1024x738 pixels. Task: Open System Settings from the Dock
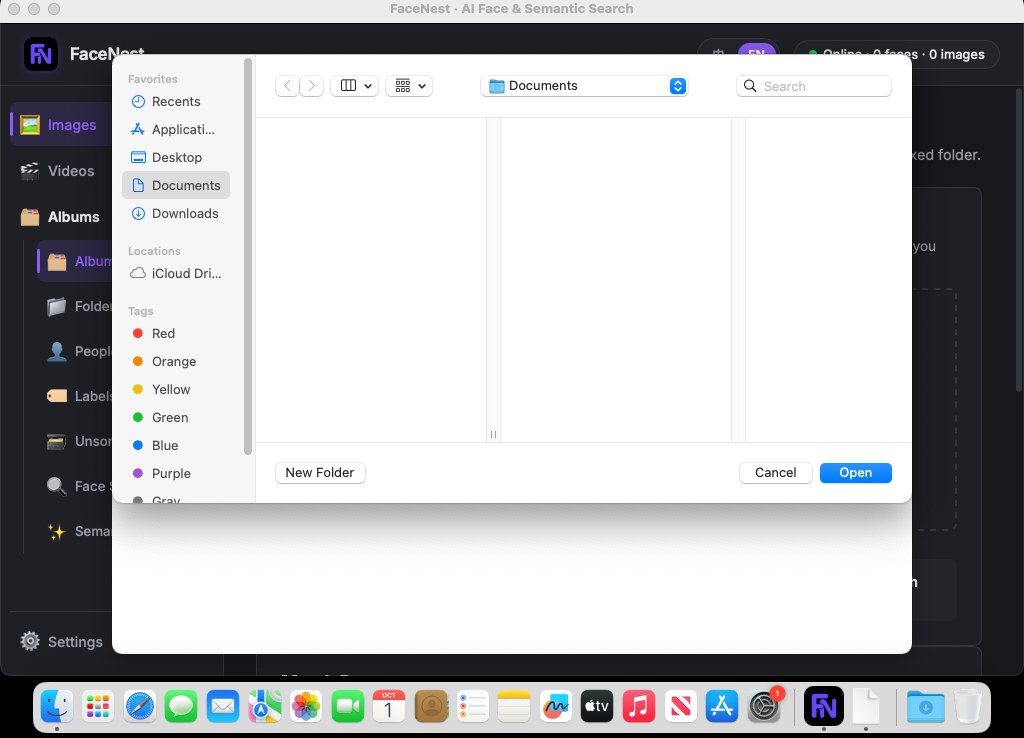pyautogui.click(x=763, y=706)
